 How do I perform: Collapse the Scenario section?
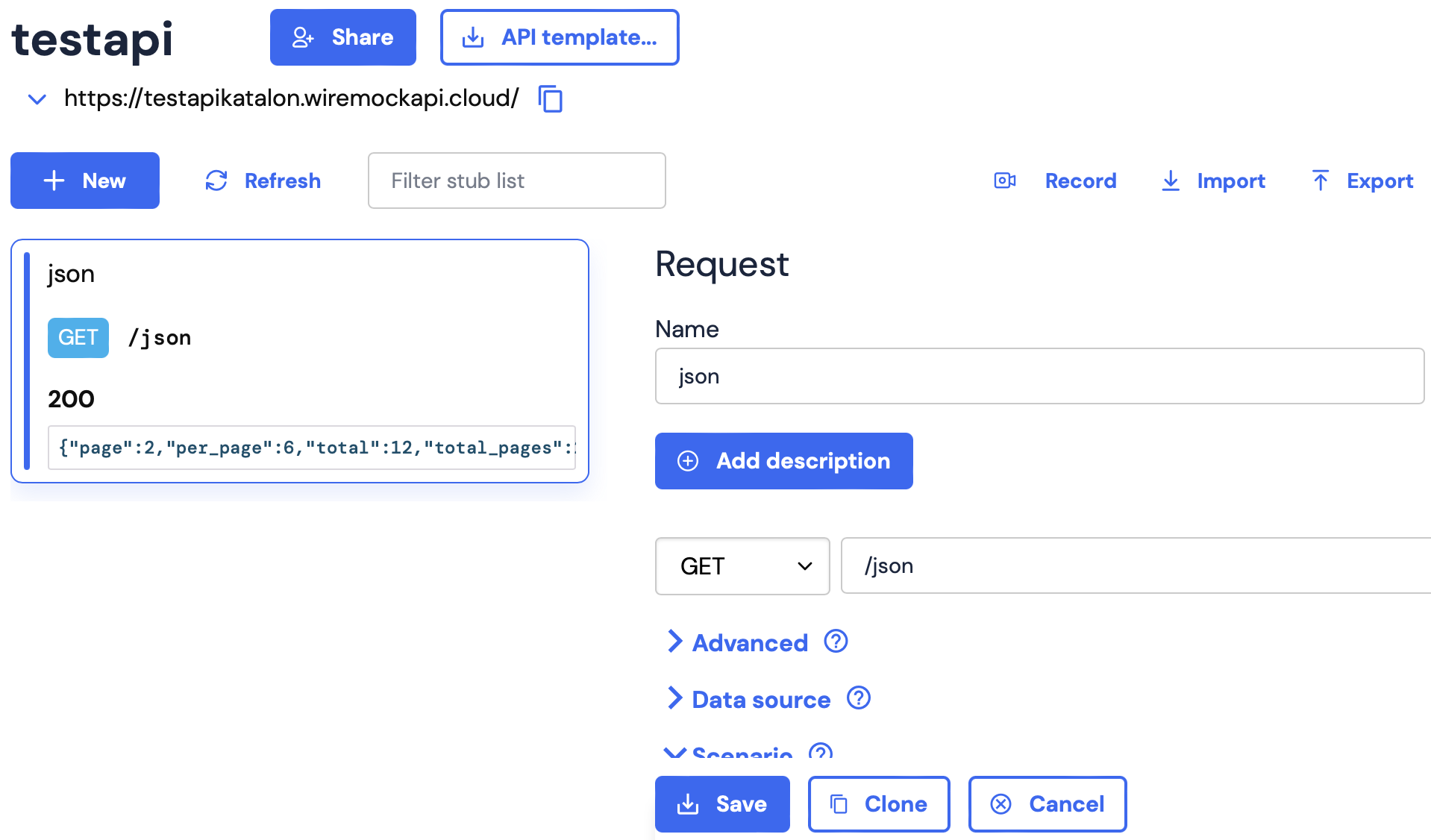[x=741, y=753]
